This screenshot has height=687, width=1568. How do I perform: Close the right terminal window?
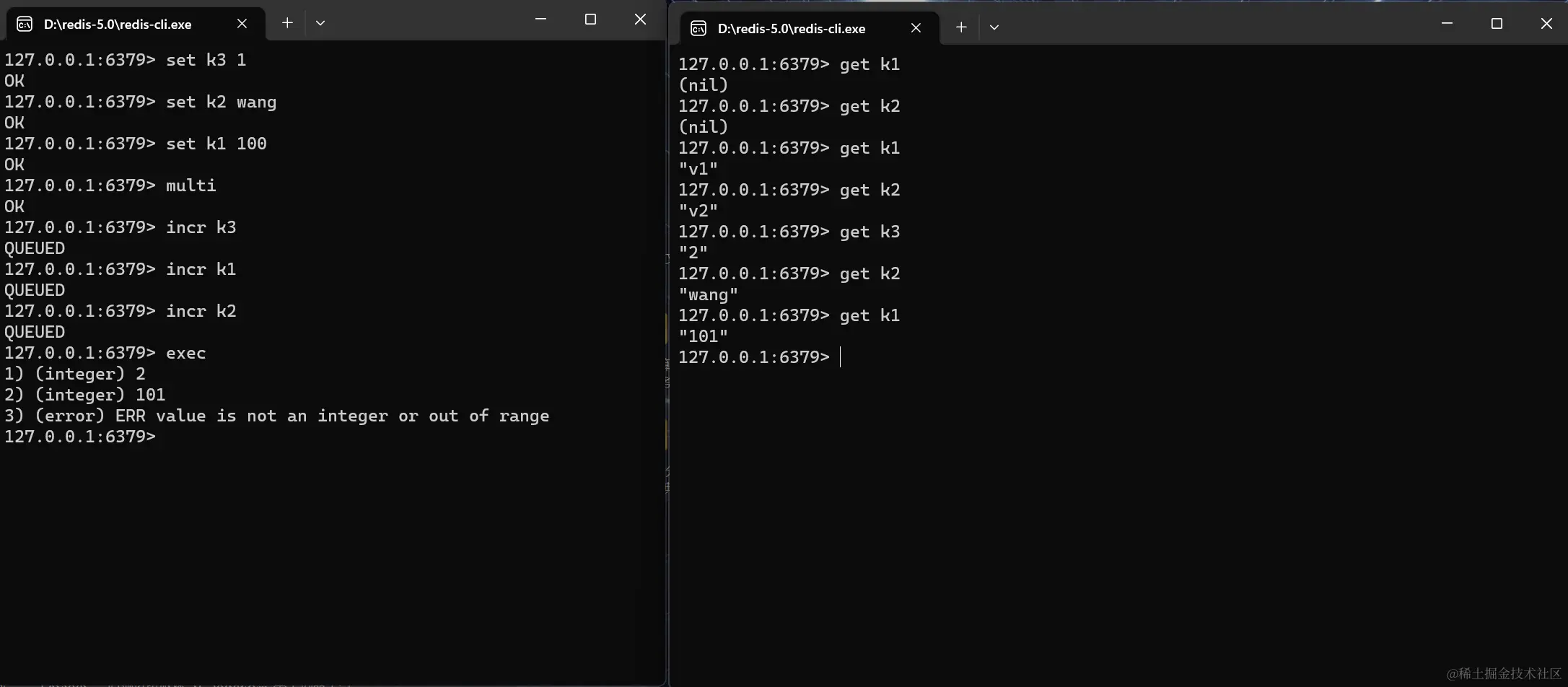[1546, 24]
